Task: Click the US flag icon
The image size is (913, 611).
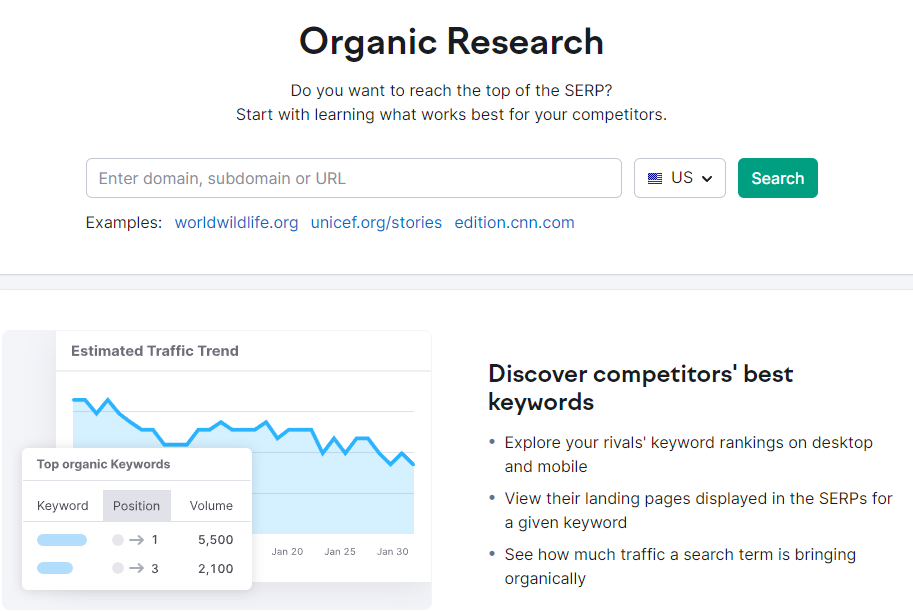Action: pyautogui.click(x=655, y=178)
